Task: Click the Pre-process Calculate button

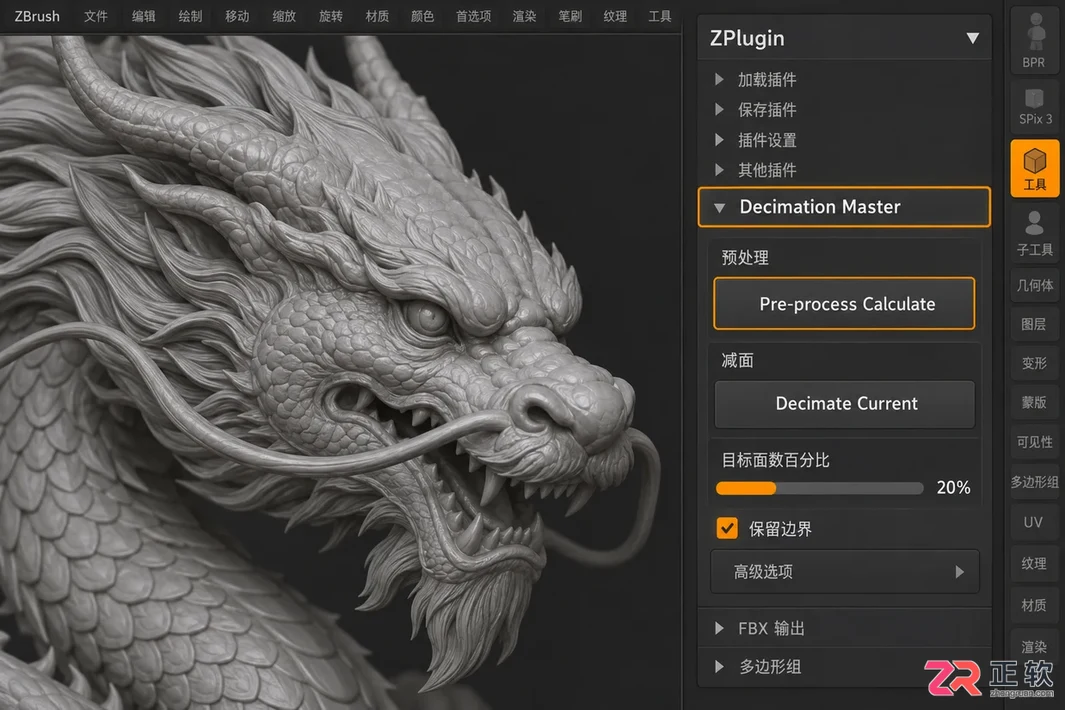Action: (844, 304)
